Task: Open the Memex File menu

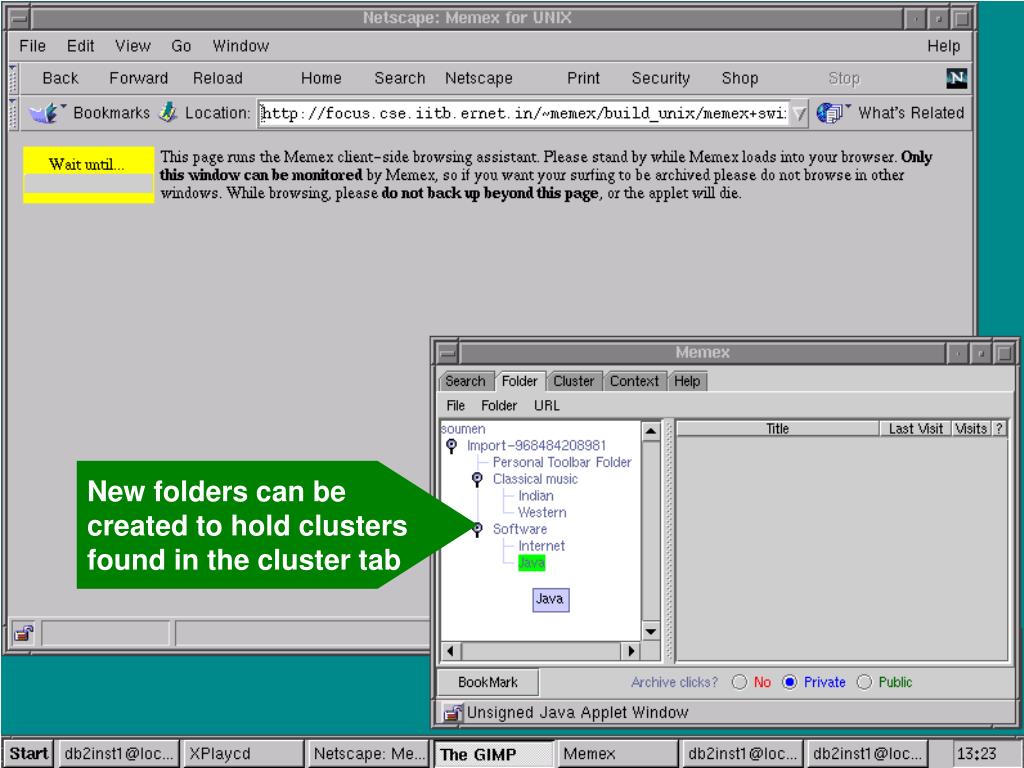Action: click(455, 406)
